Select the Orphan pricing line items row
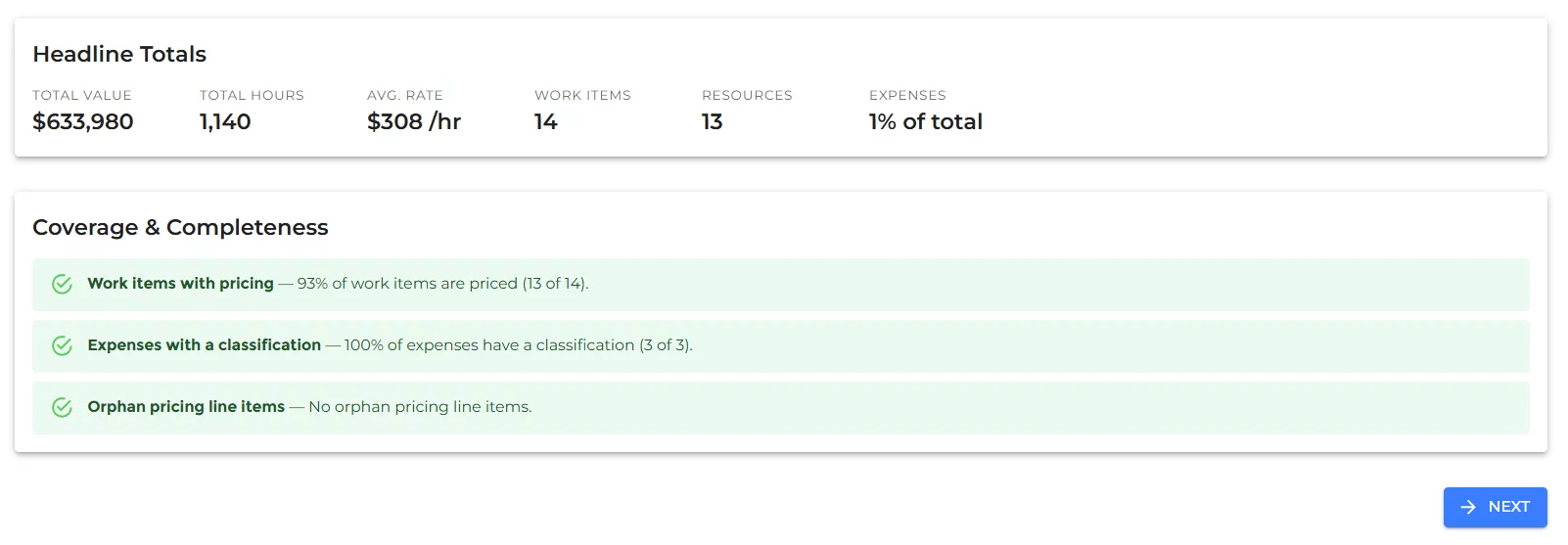Image resolution: width=1568 pixels, height=545 pixels. click(780, 407)
